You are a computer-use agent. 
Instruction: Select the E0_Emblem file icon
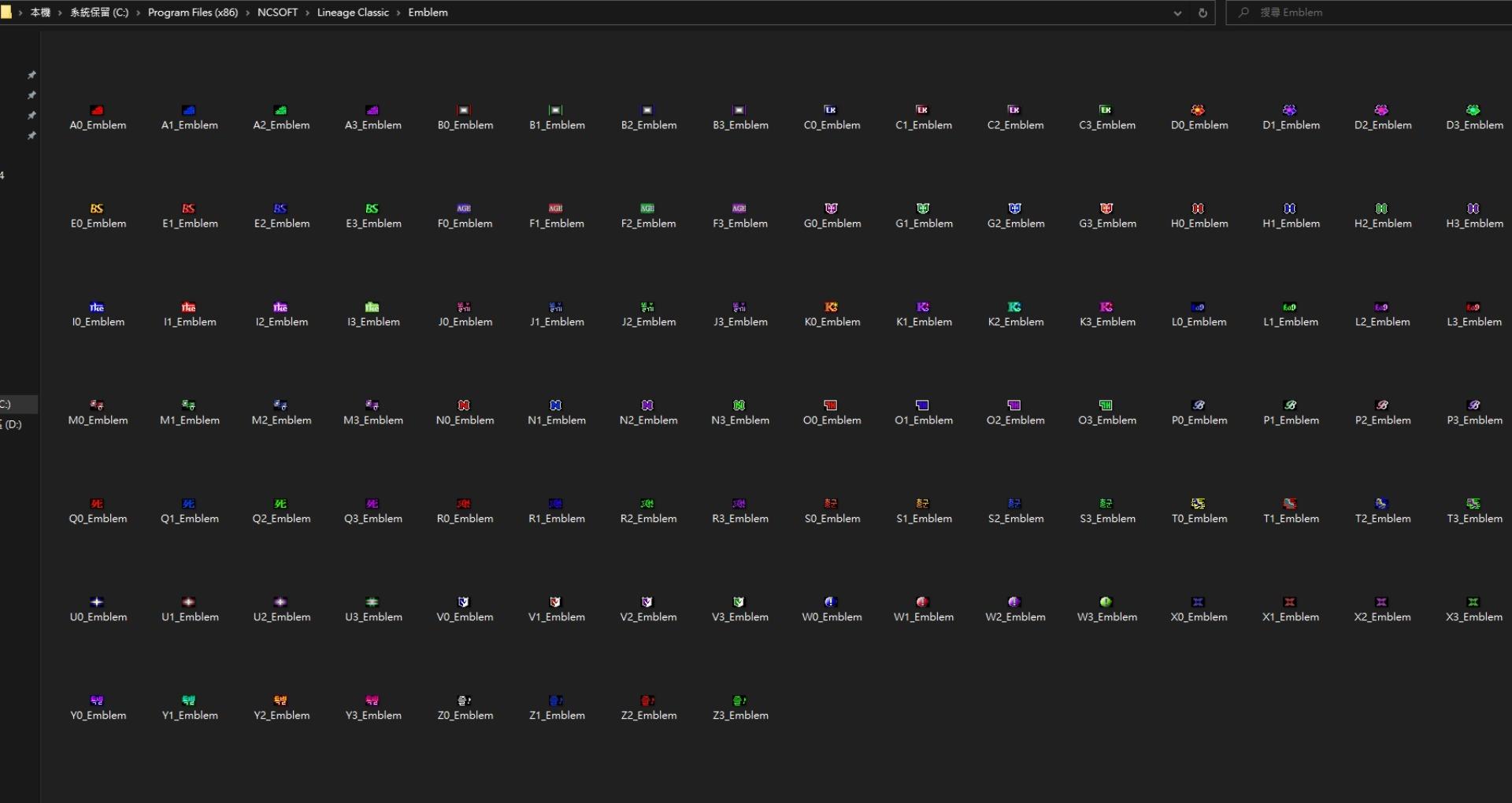tap(97, 209)
